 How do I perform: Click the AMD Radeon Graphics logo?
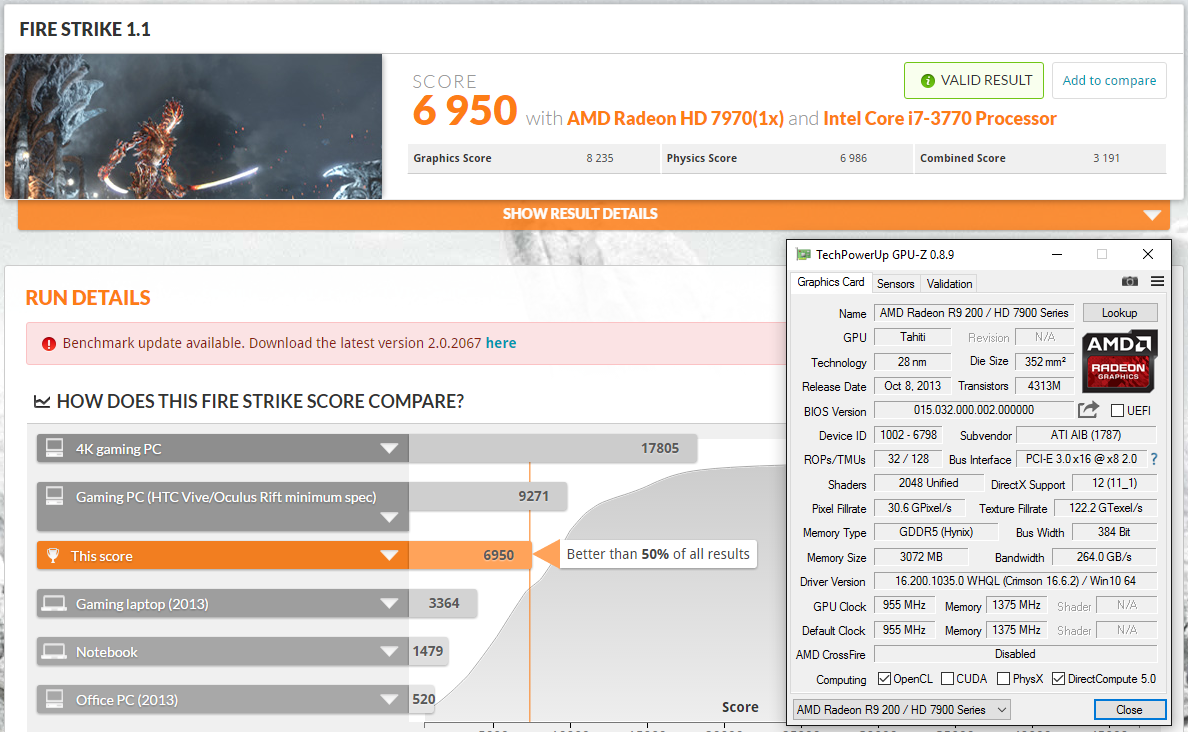(x=1118, y=361)
